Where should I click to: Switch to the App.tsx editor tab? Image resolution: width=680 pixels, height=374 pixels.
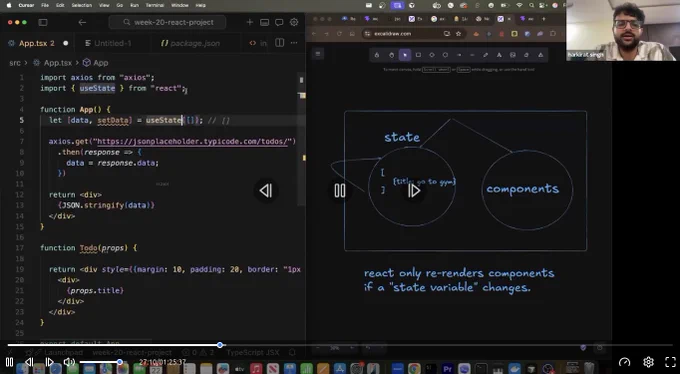36,43
